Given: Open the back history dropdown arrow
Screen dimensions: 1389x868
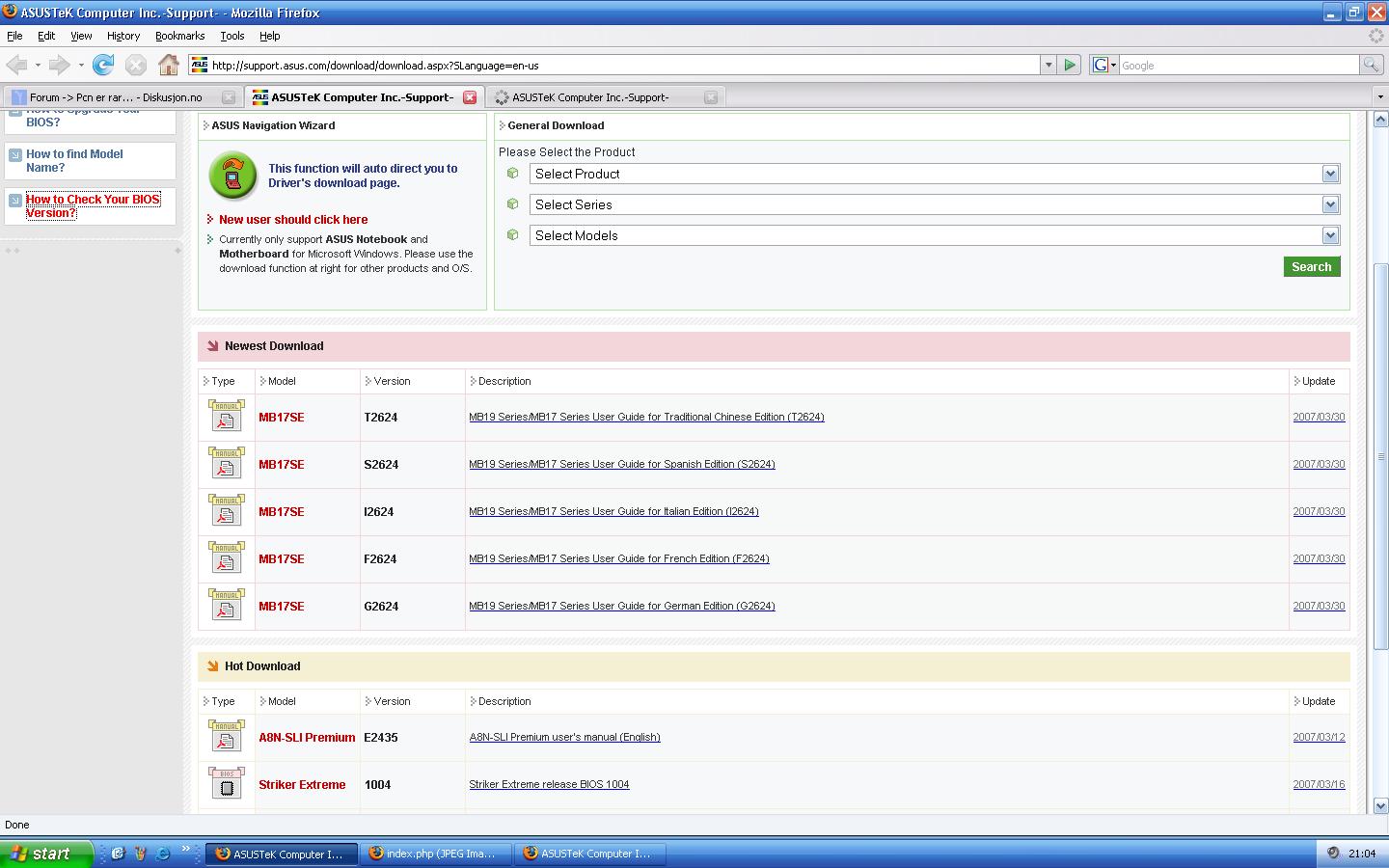Looking at the screenshot, I should (38, 66).
